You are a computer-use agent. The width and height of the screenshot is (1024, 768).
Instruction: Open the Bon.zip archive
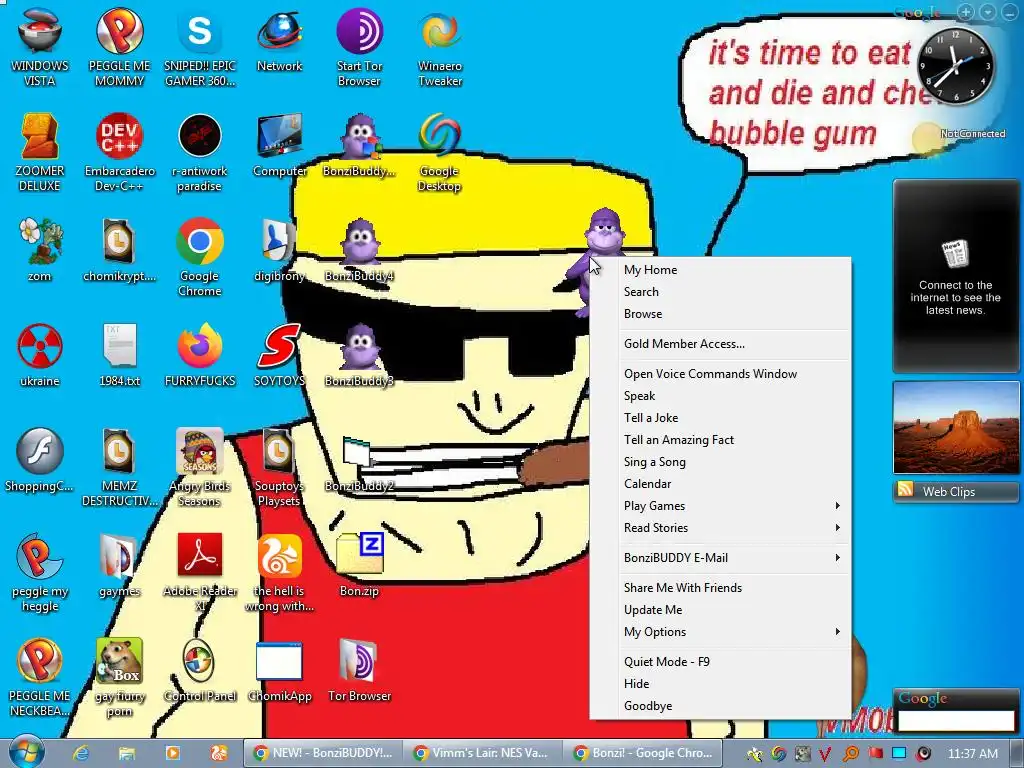[x=359, y=565]
